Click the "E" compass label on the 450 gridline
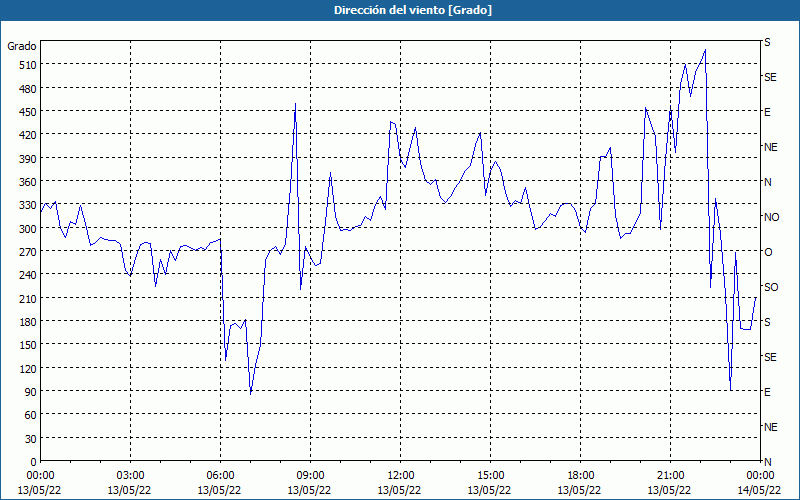Screen dimensions: 800x500 (767, 112)
